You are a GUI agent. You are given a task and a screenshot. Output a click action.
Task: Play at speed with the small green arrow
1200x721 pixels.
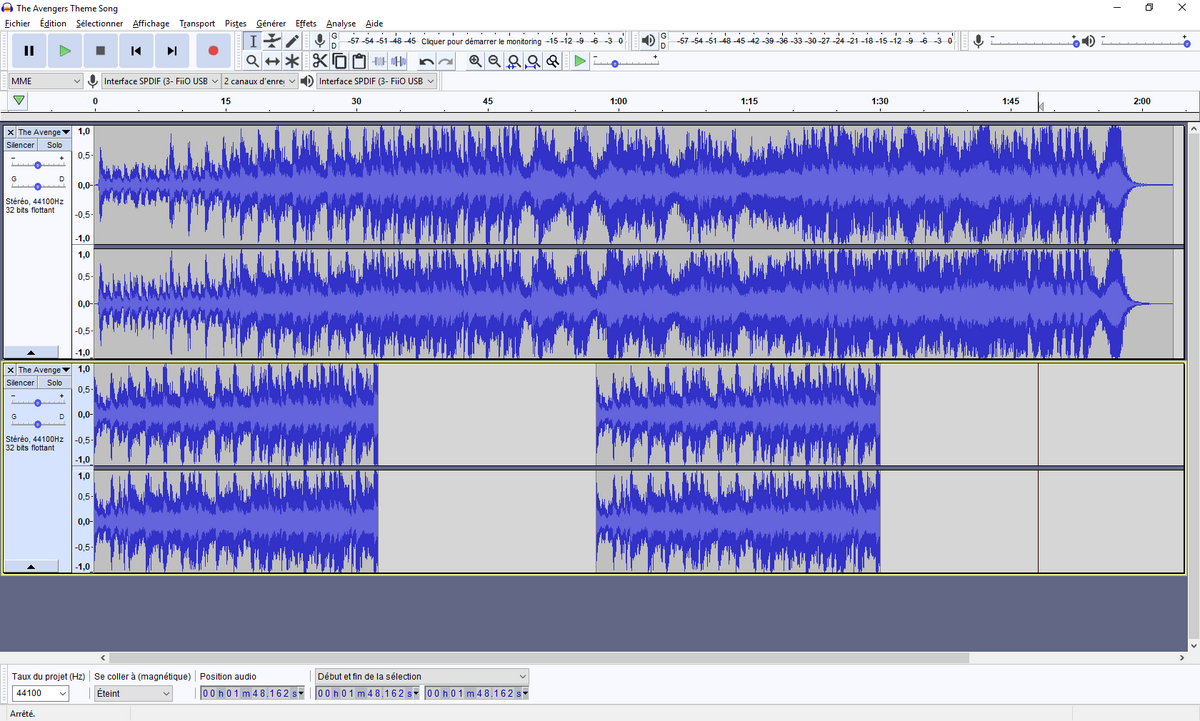click(x=580, y=61)
